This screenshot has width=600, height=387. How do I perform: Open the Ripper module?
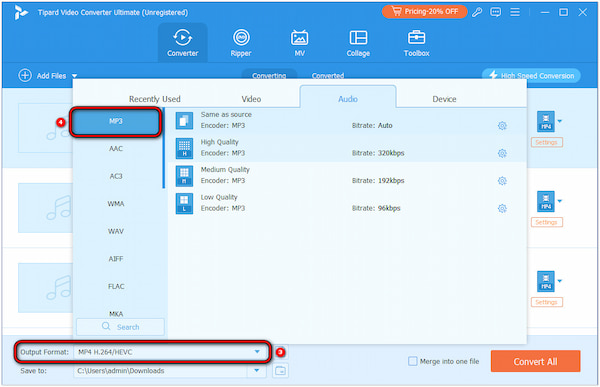click(x=241, y=42)
